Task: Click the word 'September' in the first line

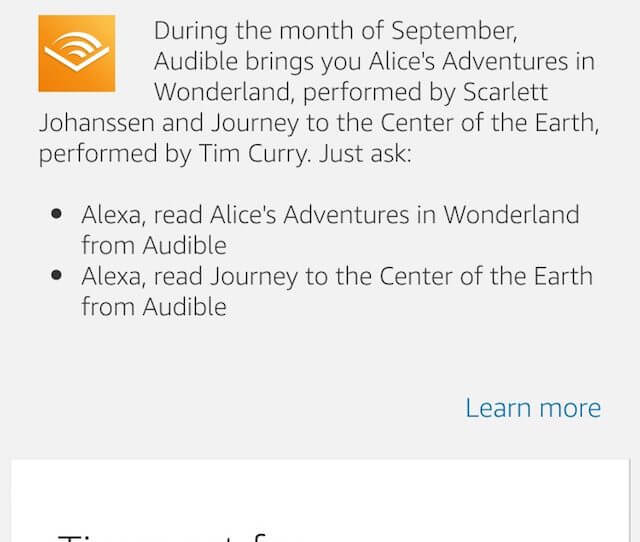Action: 454,31
